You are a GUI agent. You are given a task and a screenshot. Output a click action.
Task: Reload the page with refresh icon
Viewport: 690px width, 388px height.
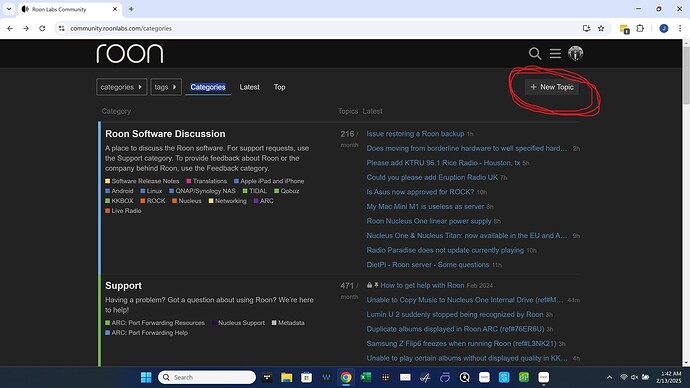[42, 28]
